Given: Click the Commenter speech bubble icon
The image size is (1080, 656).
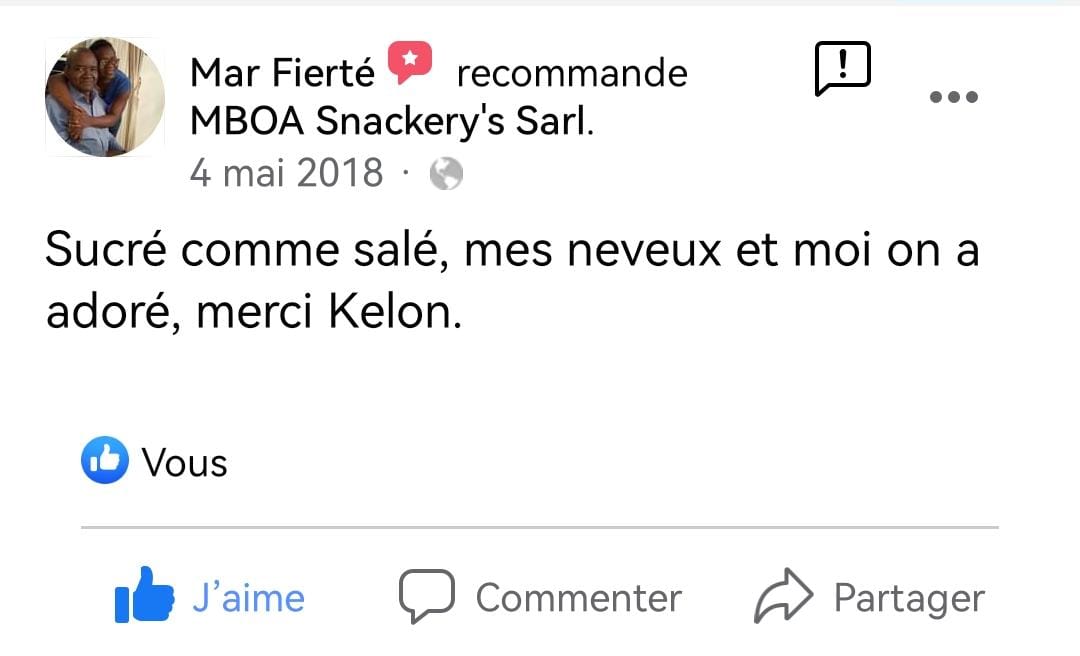Looking at the screenshot, I should [427, 597].
